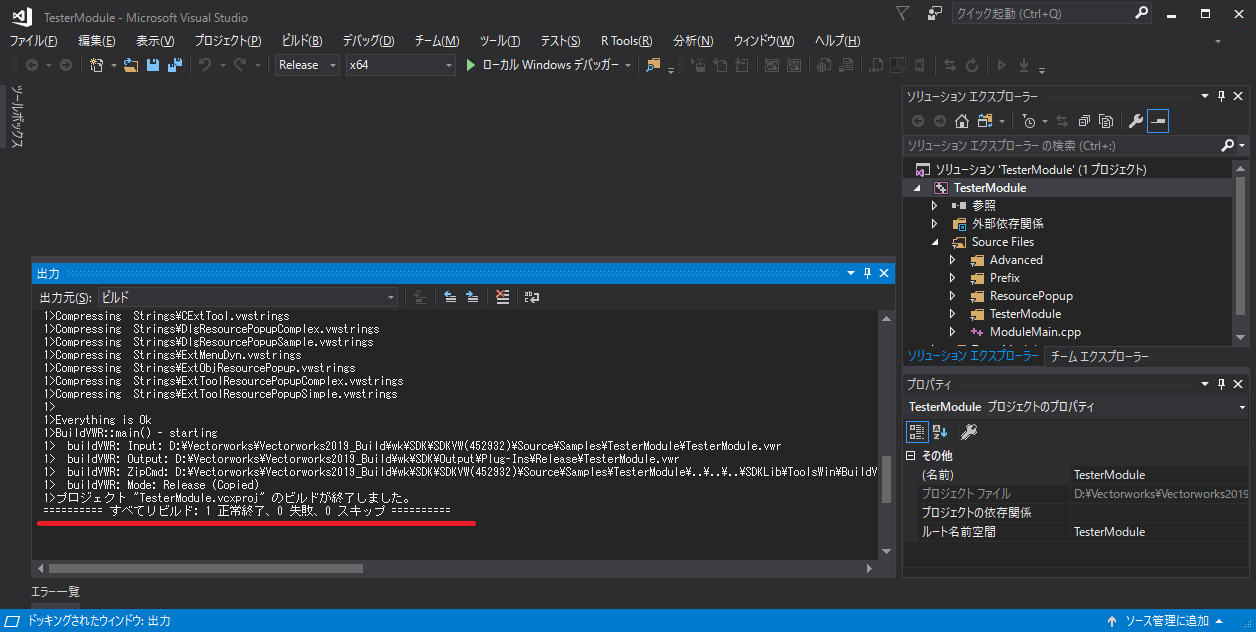1256x632 pixels.
Task: Toggle Preview Selected Items button
Action: coord(1158,121)
